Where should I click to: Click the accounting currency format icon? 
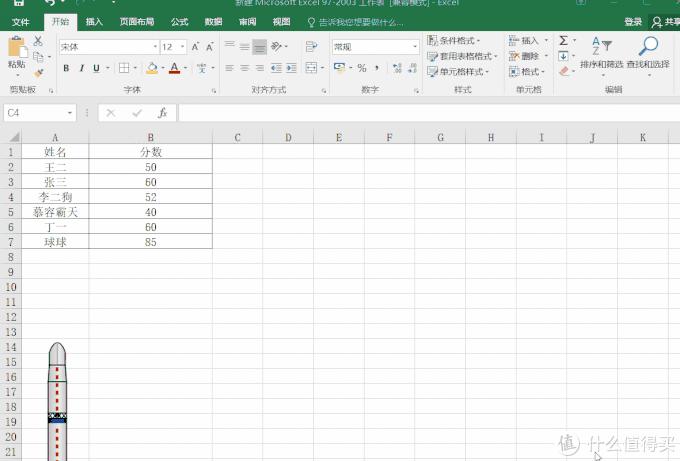point(340,68)
